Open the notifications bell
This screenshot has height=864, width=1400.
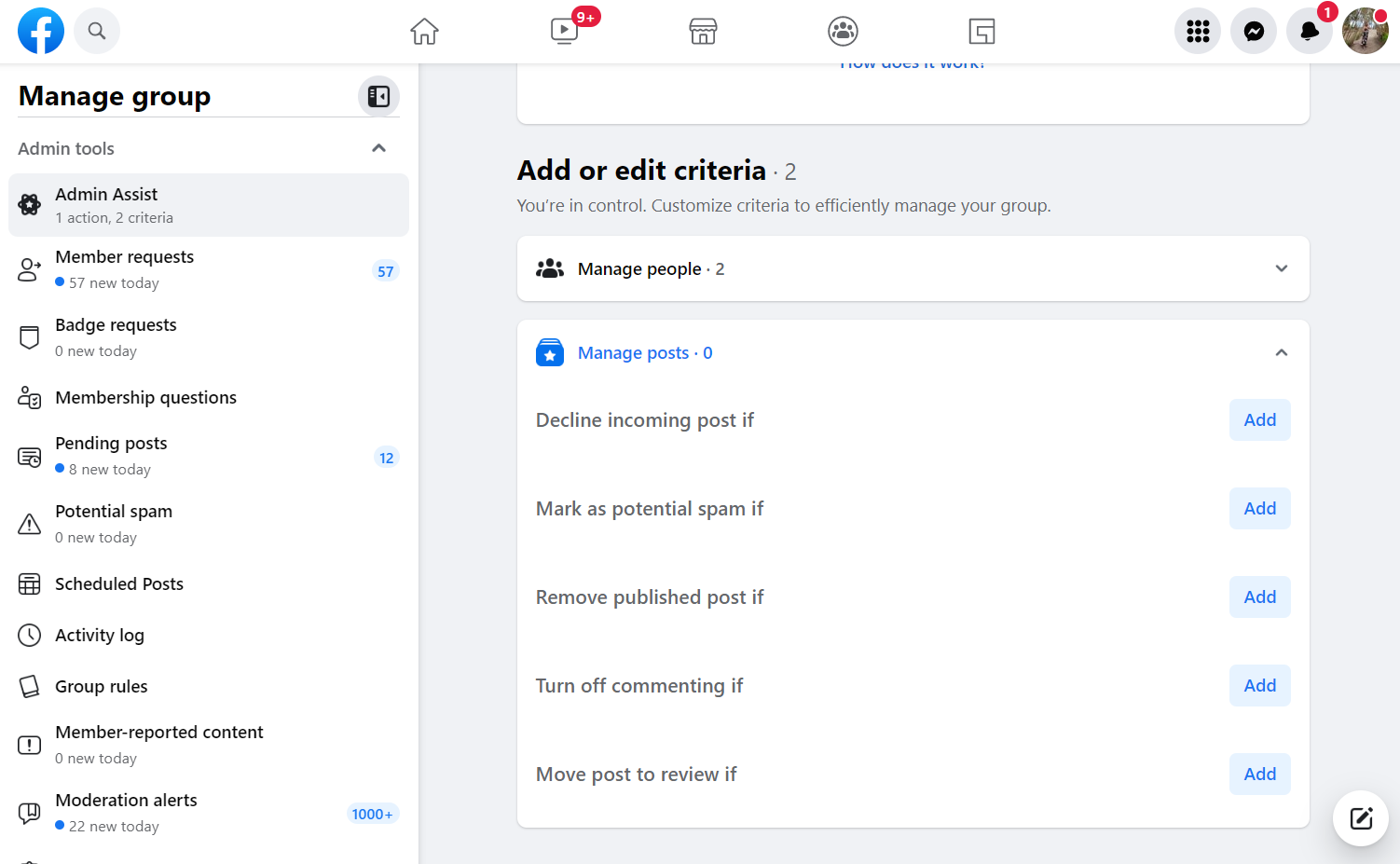tap(1310, 31)
